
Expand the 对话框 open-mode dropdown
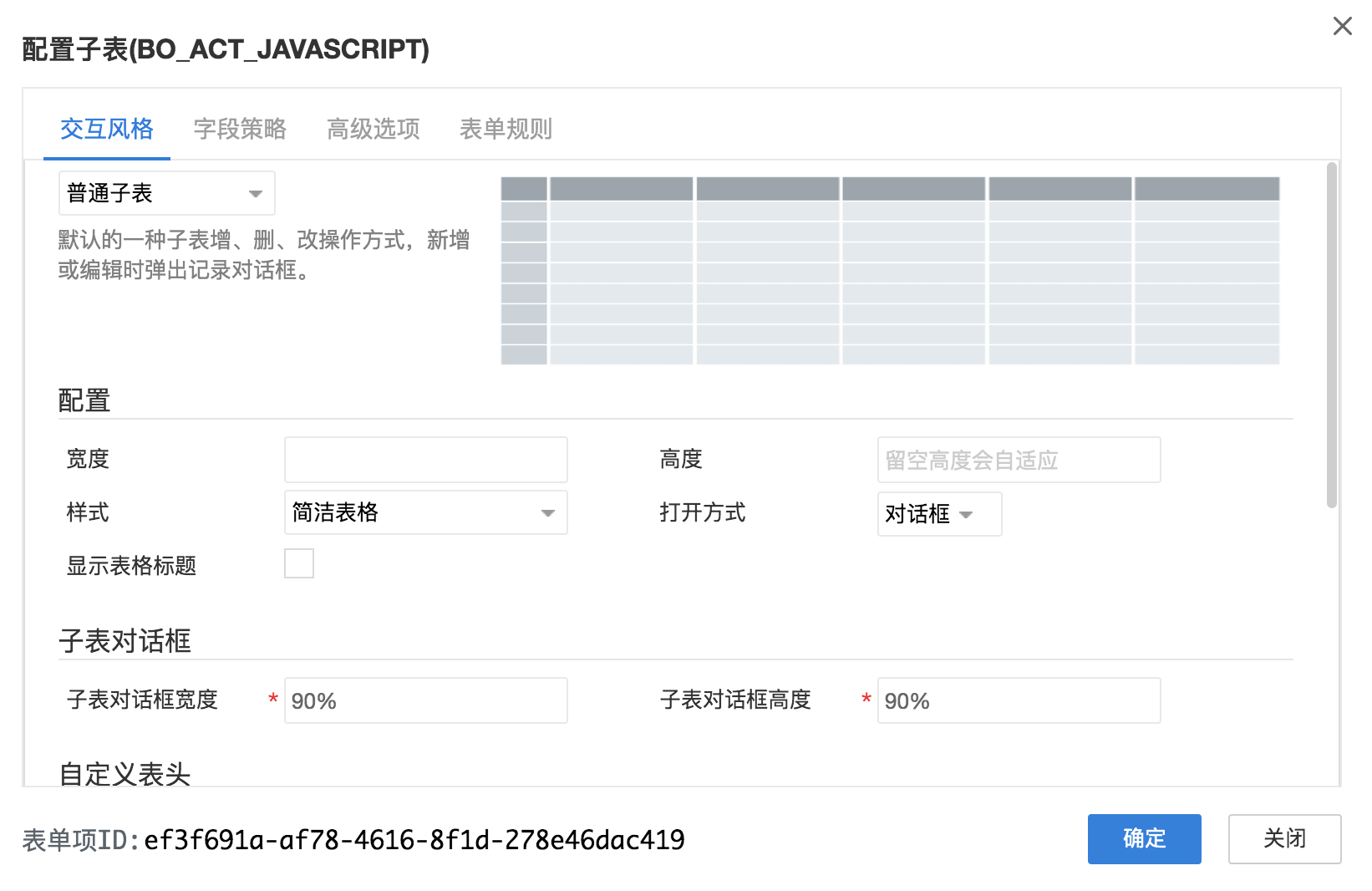pos(938,514)
